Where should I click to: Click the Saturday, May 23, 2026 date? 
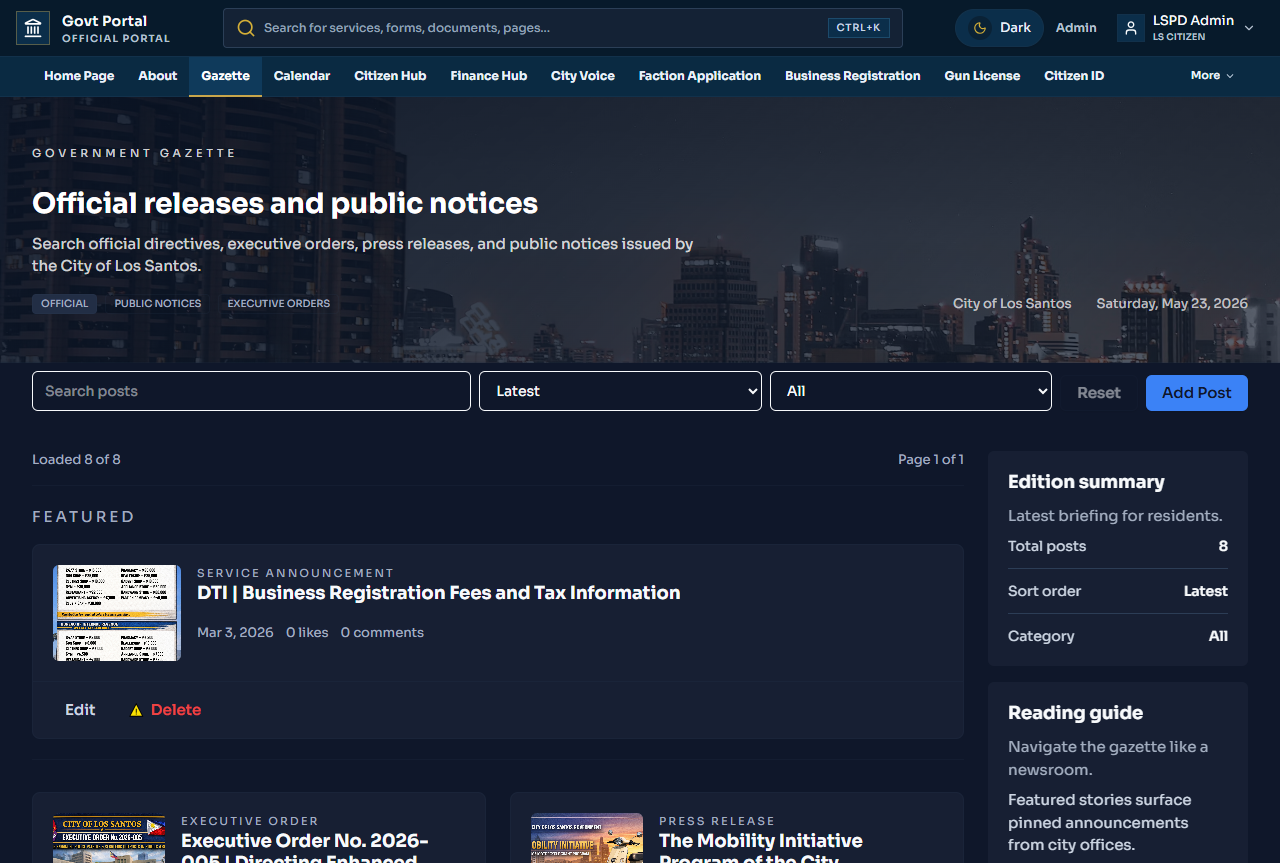click(1172, 304)
